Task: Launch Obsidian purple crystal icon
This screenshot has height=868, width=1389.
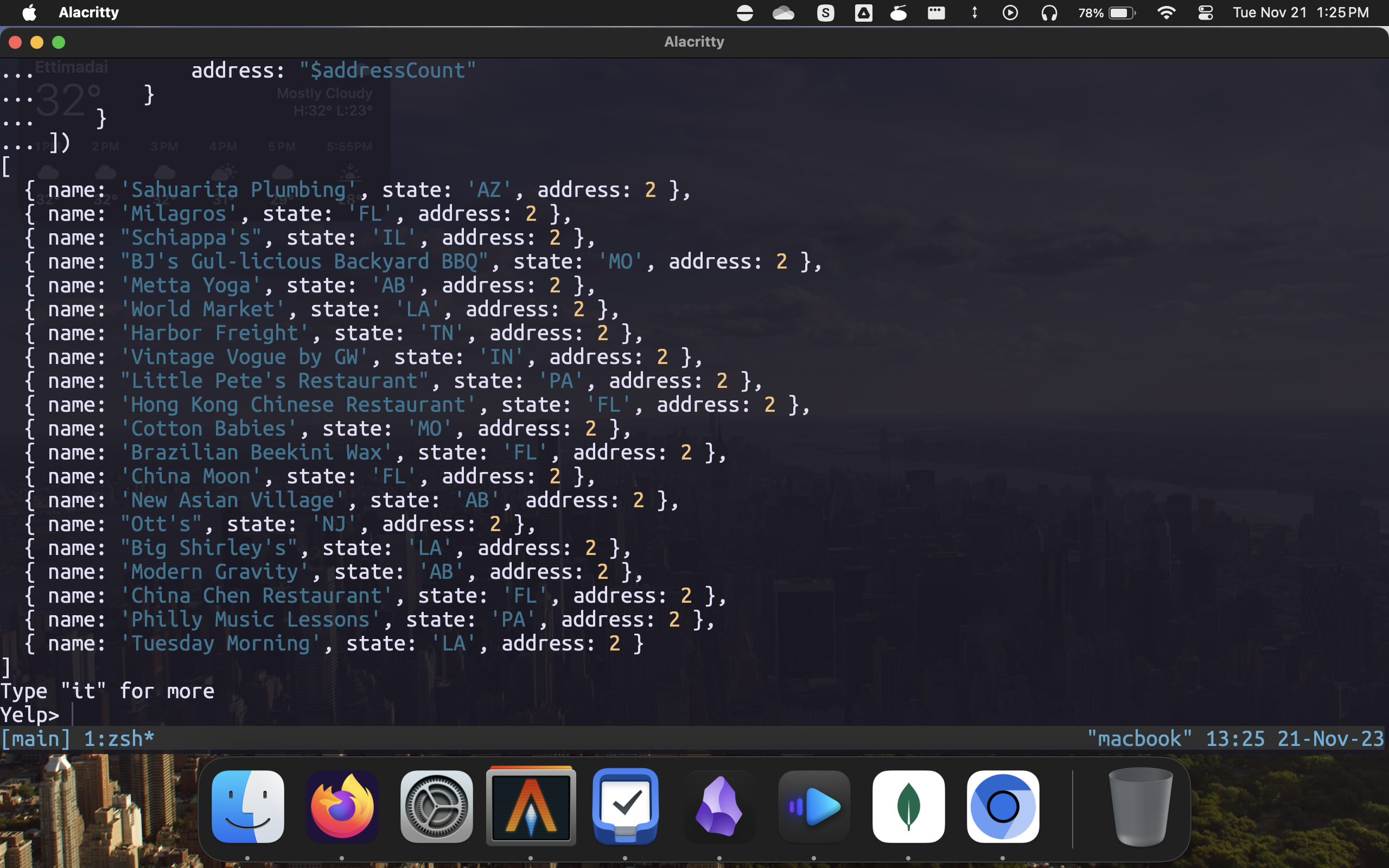Action: coord(719,807)
